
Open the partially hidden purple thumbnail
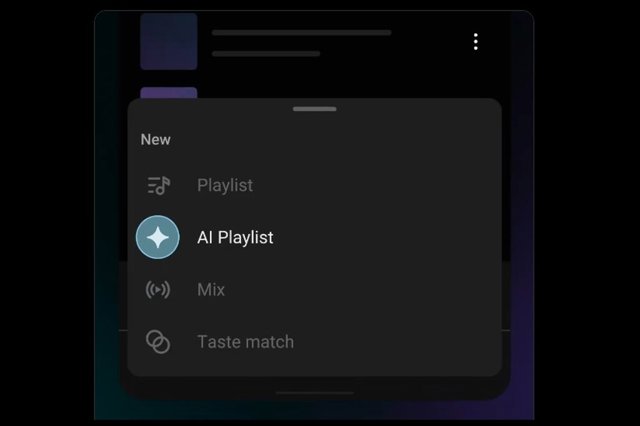[x=169, y=93]
